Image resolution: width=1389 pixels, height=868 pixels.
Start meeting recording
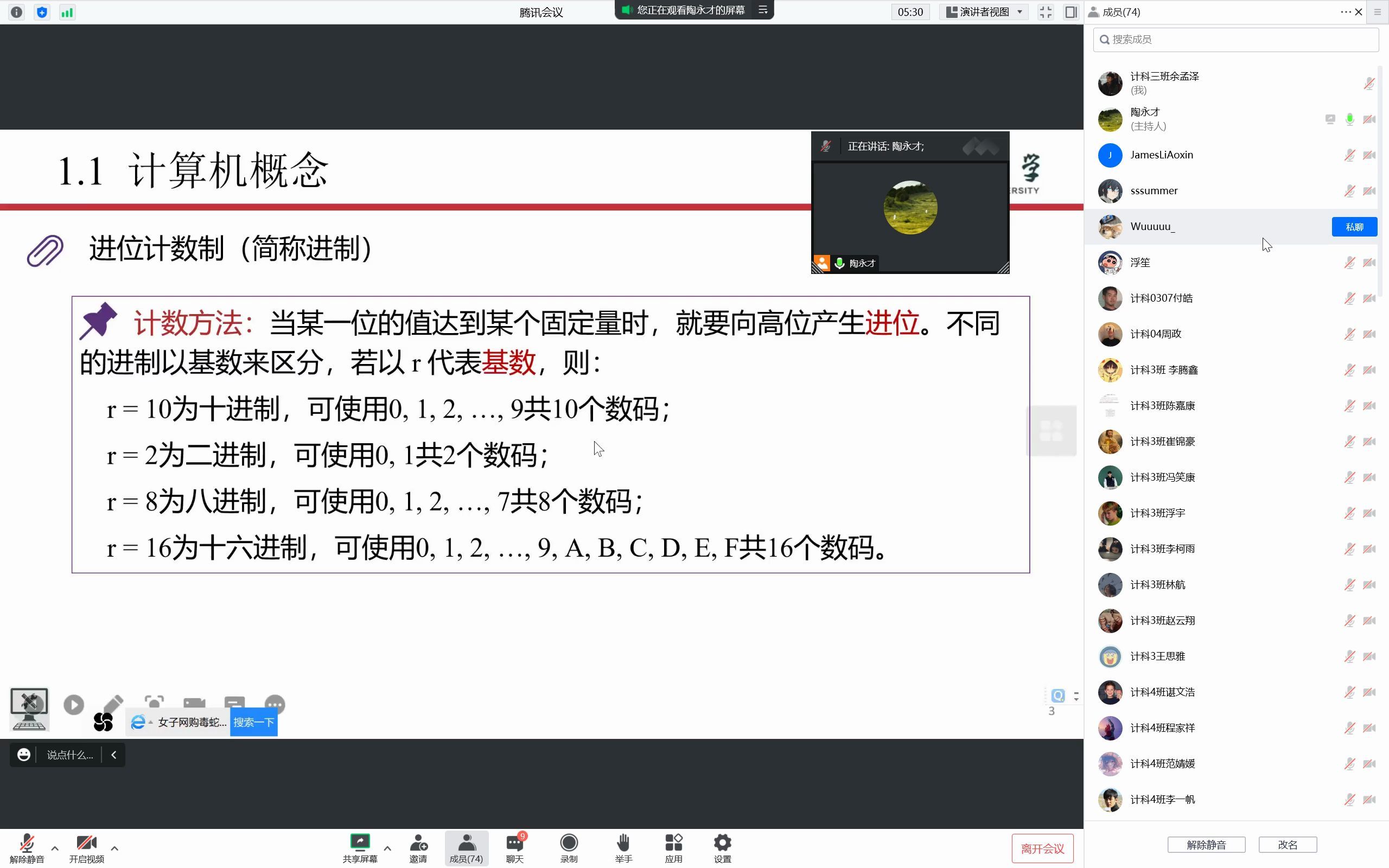click(x=568, y=847)
